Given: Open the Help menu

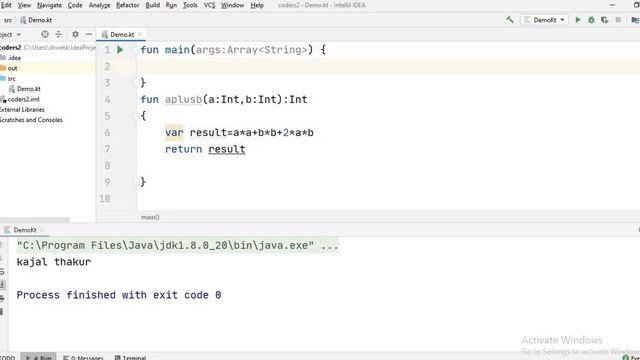Looking at the screenshot, I should click(x=257, y=5).
